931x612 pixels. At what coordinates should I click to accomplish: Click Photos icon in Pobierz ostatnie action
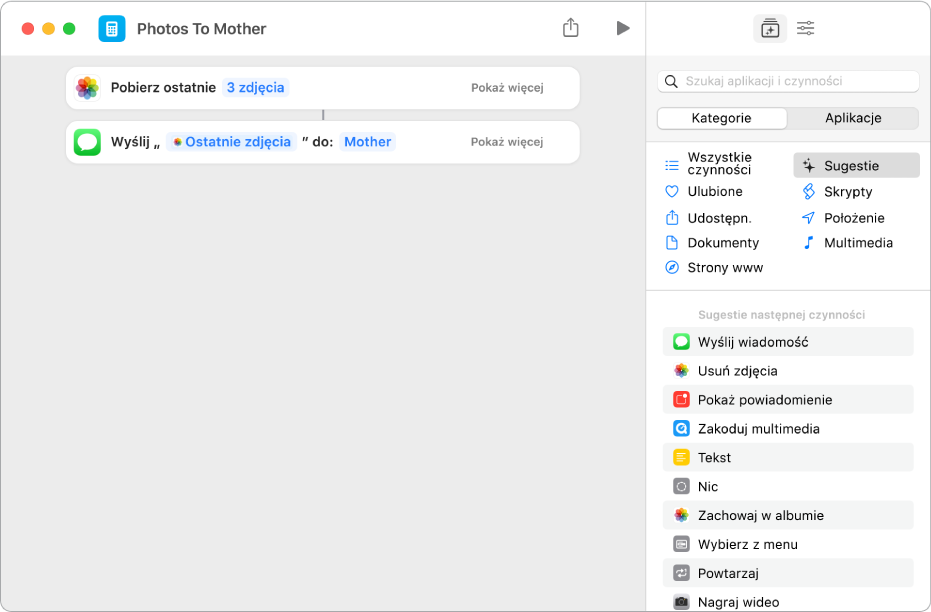tap(87, 88)
